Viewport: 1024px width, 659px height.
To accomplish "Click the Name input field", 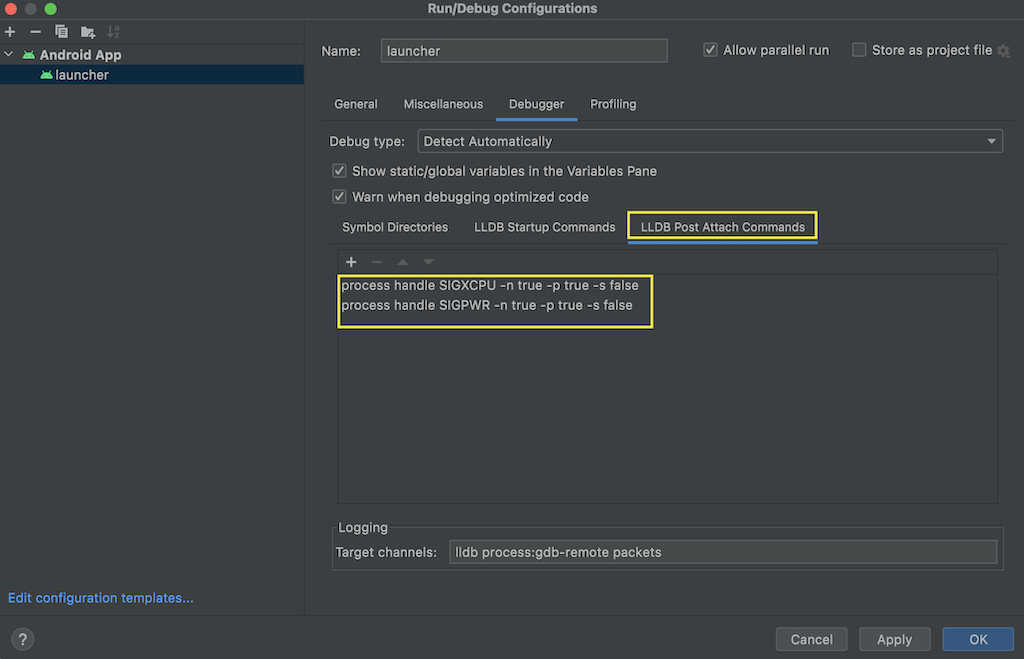I will [524, 51].
